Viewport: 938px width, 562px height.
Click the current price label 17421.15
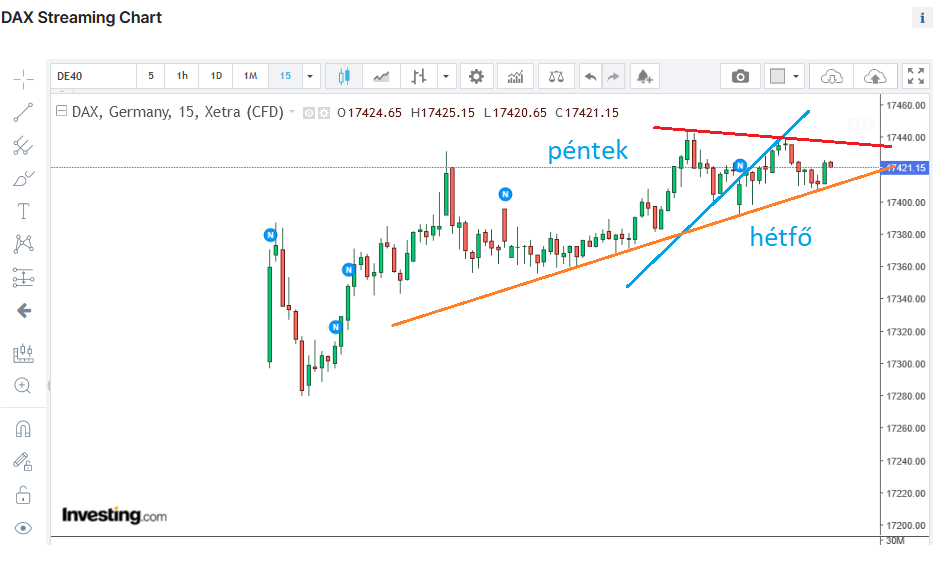pos(906,168)
